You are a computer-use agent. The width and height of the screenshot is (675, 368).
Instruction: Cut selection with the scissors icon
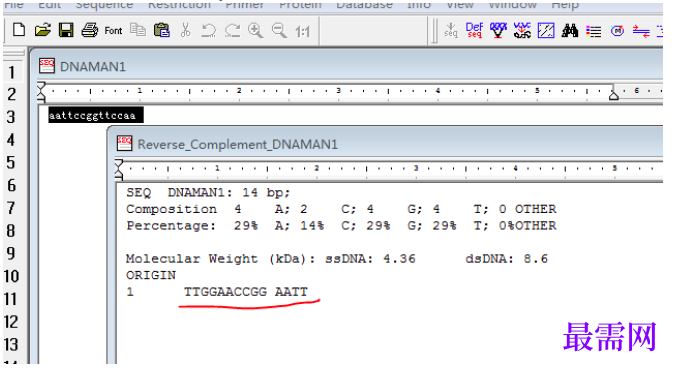point(185,30)
